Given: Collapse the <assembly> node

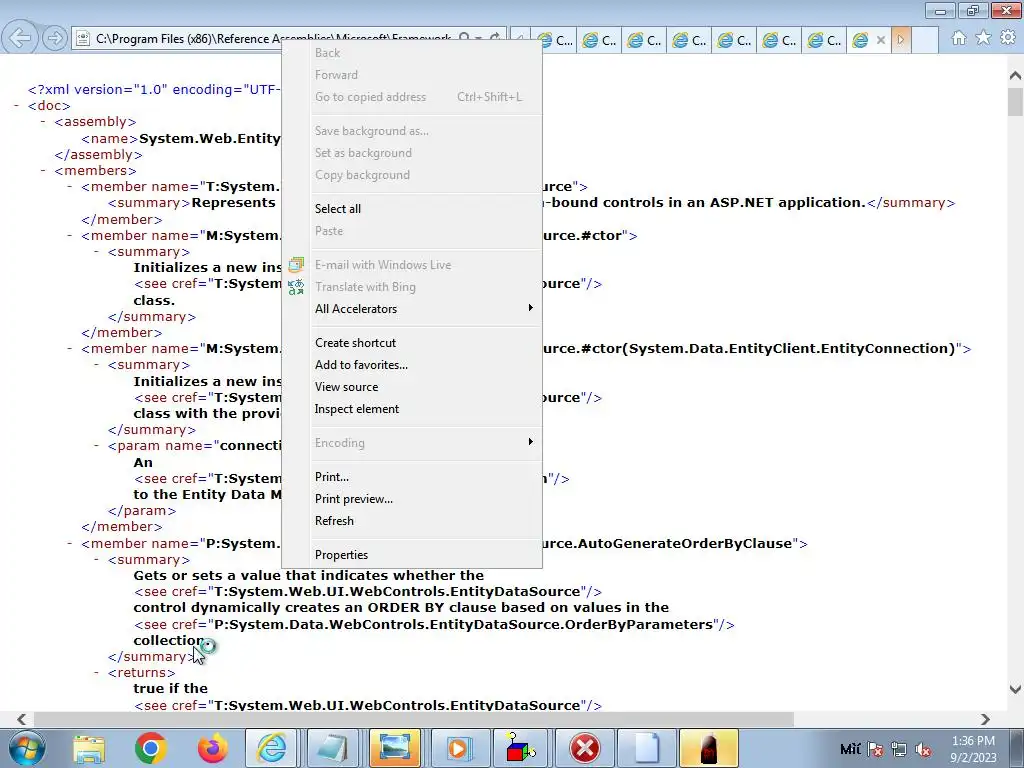Looking at the screenshot, I should point(43,121).
